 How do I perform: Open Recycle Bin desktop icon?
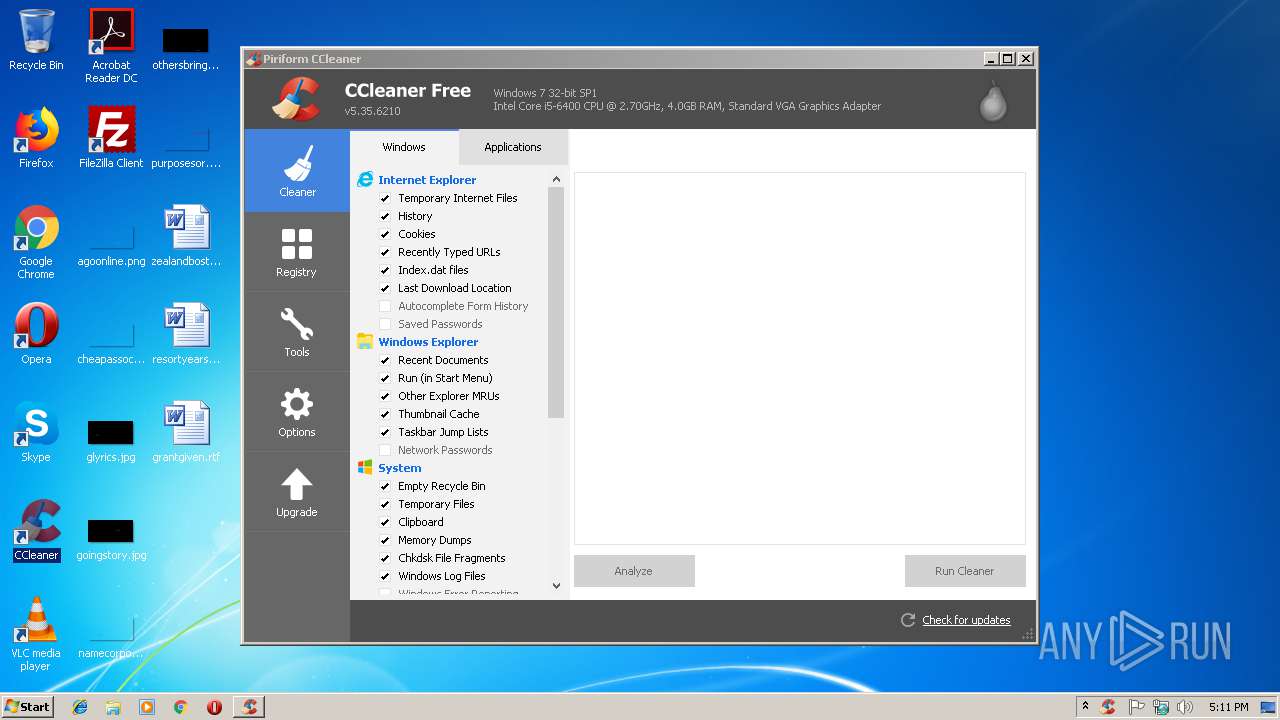click(x=36, y=40)
